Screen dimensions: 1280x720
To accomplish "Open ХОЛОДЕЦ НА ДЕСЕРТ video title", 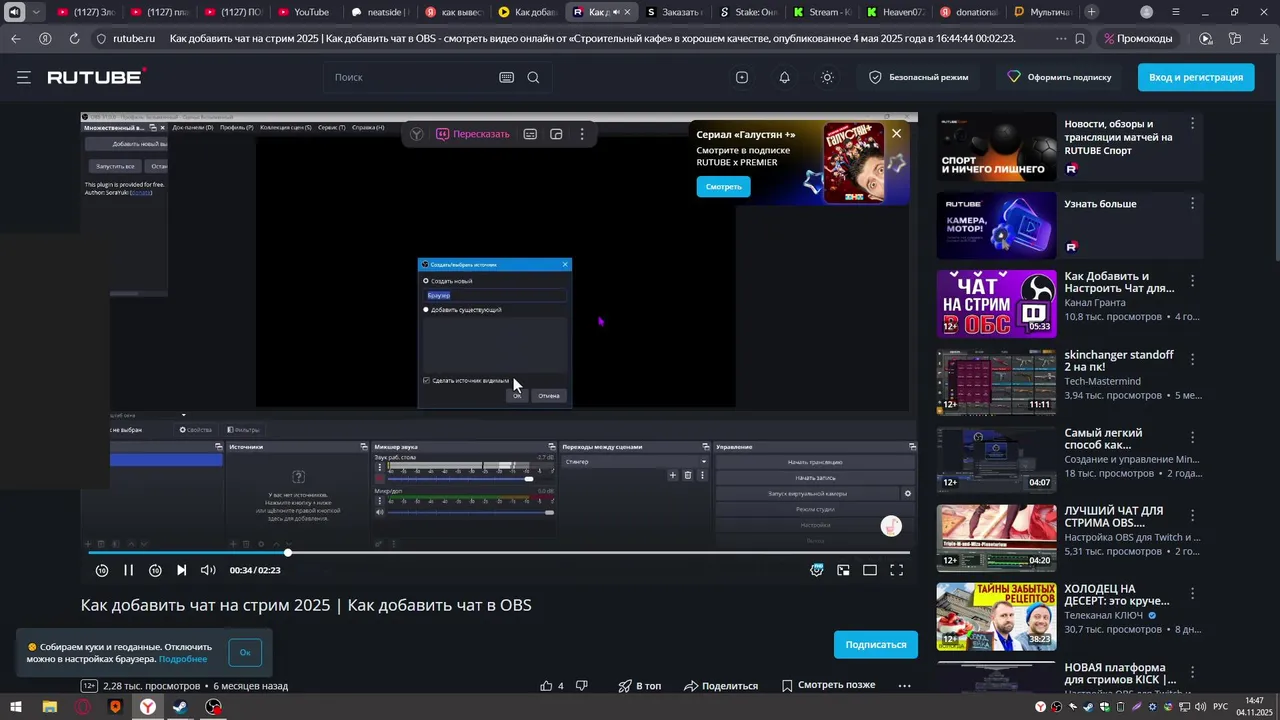I will click(1116, 595).
